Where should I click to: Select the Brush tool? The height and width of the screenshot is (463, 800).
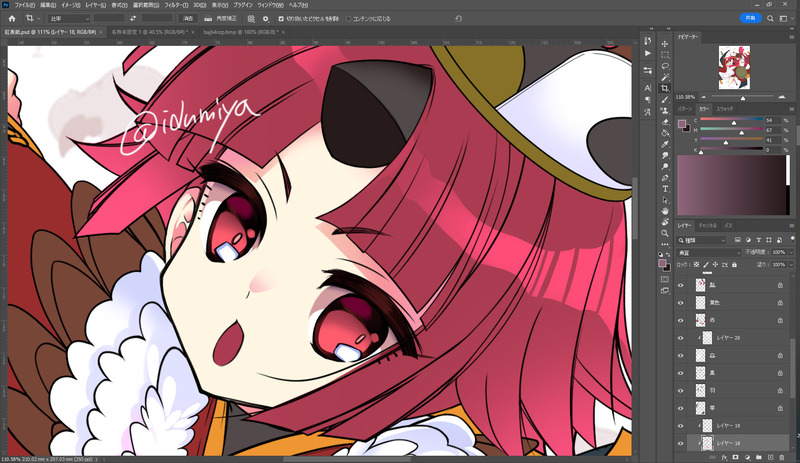click(665, 100)
